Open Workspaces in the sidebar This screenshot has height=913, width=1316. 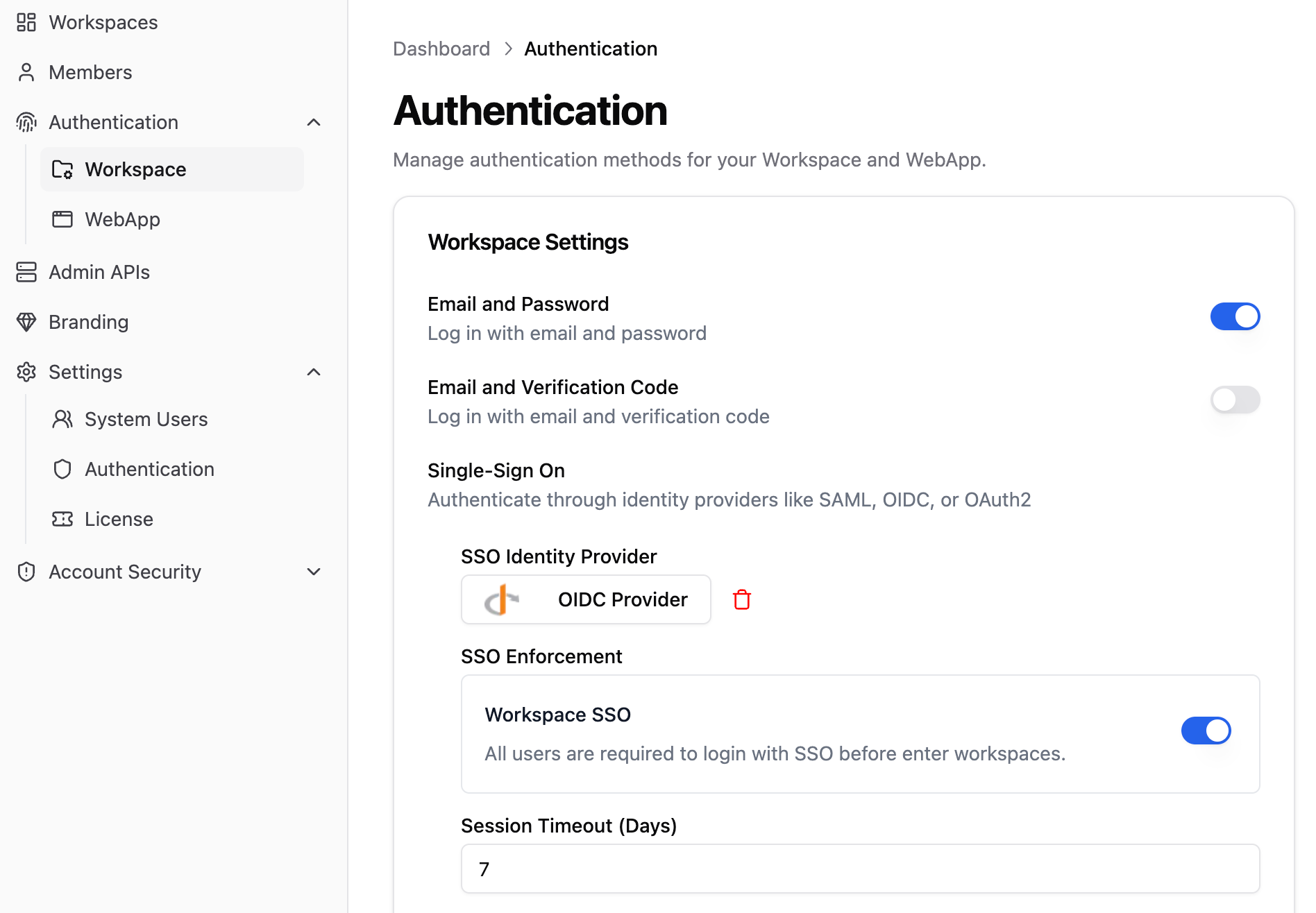click(x=103, y=22)
